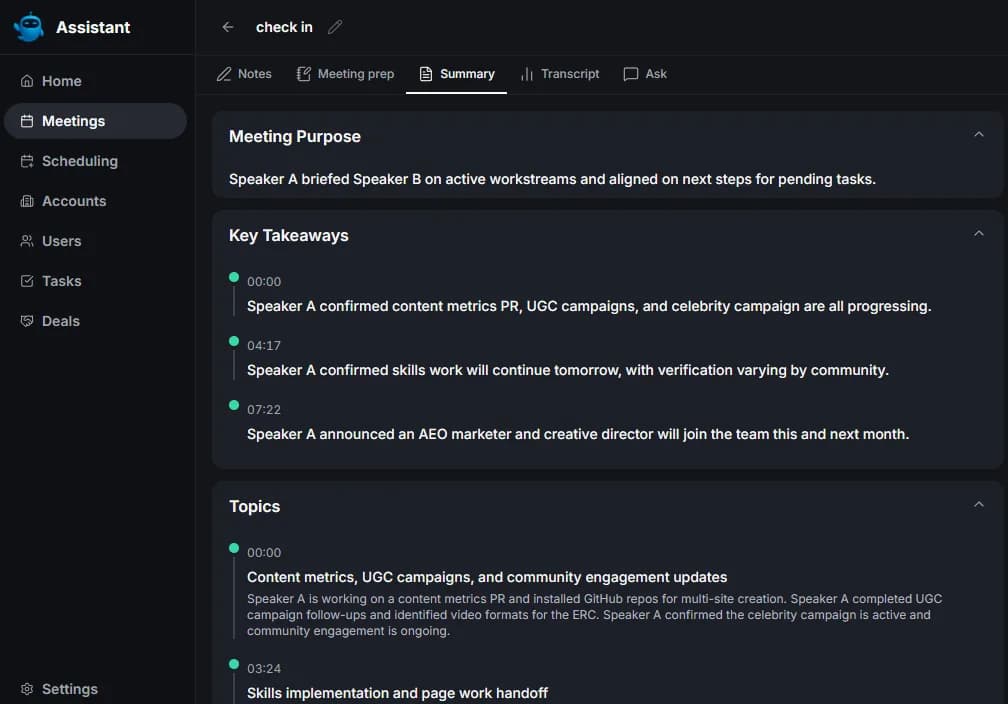
Task: Edit the meeting title with pencil icon
Action: coord(335,27)
